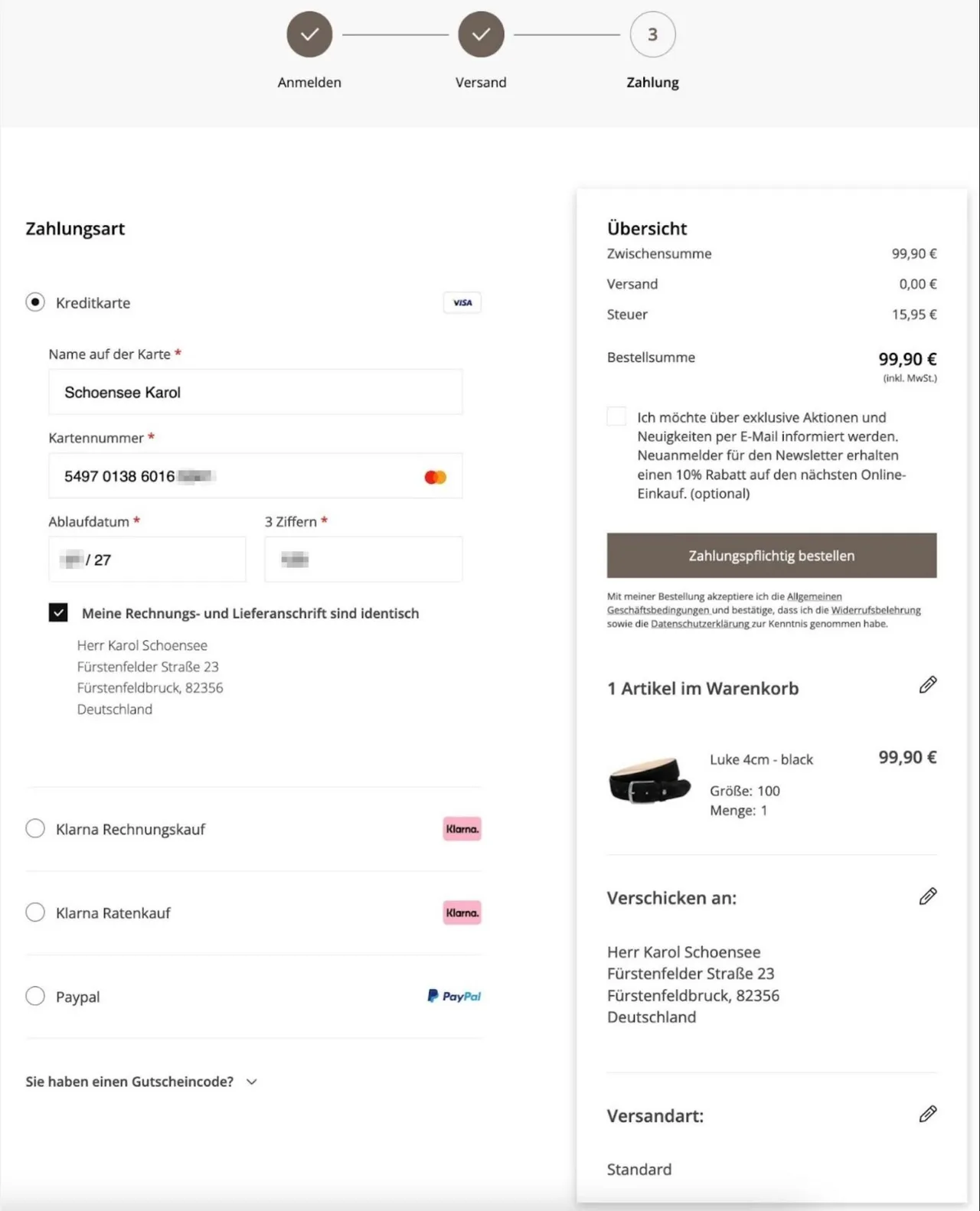Image resolution: width=980 pixels, height=1211 pixels.
Task: Go back to the Anmelden step
Action: coord(309,34)
